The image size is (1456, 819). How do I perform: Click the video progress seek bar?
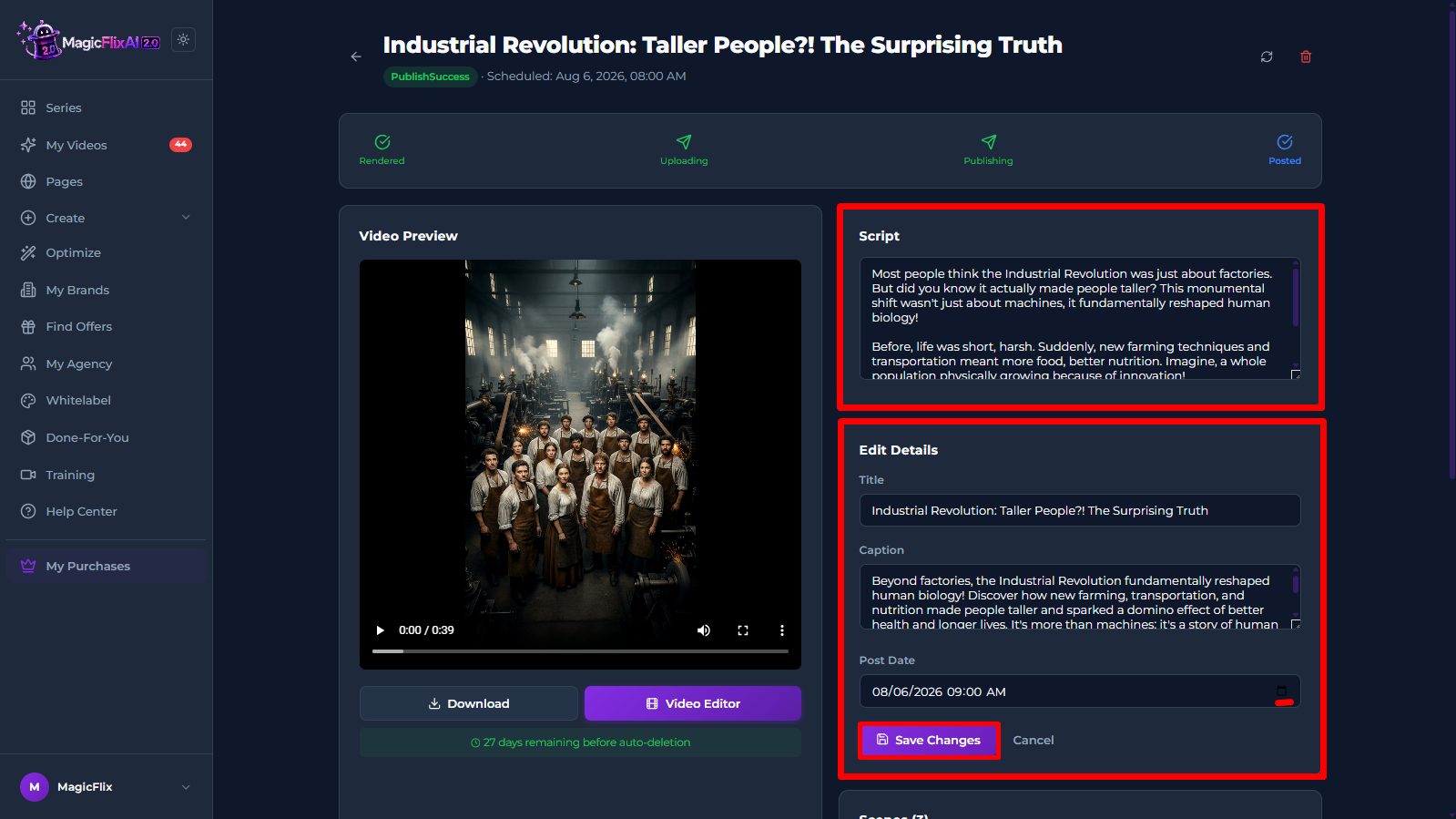coord(580,651)
